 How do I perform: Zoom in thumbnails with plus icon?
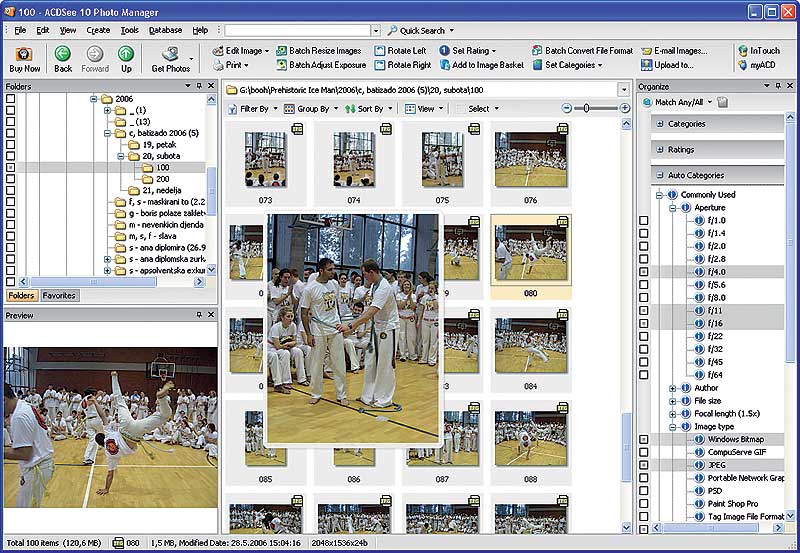[x=624, y=108]
